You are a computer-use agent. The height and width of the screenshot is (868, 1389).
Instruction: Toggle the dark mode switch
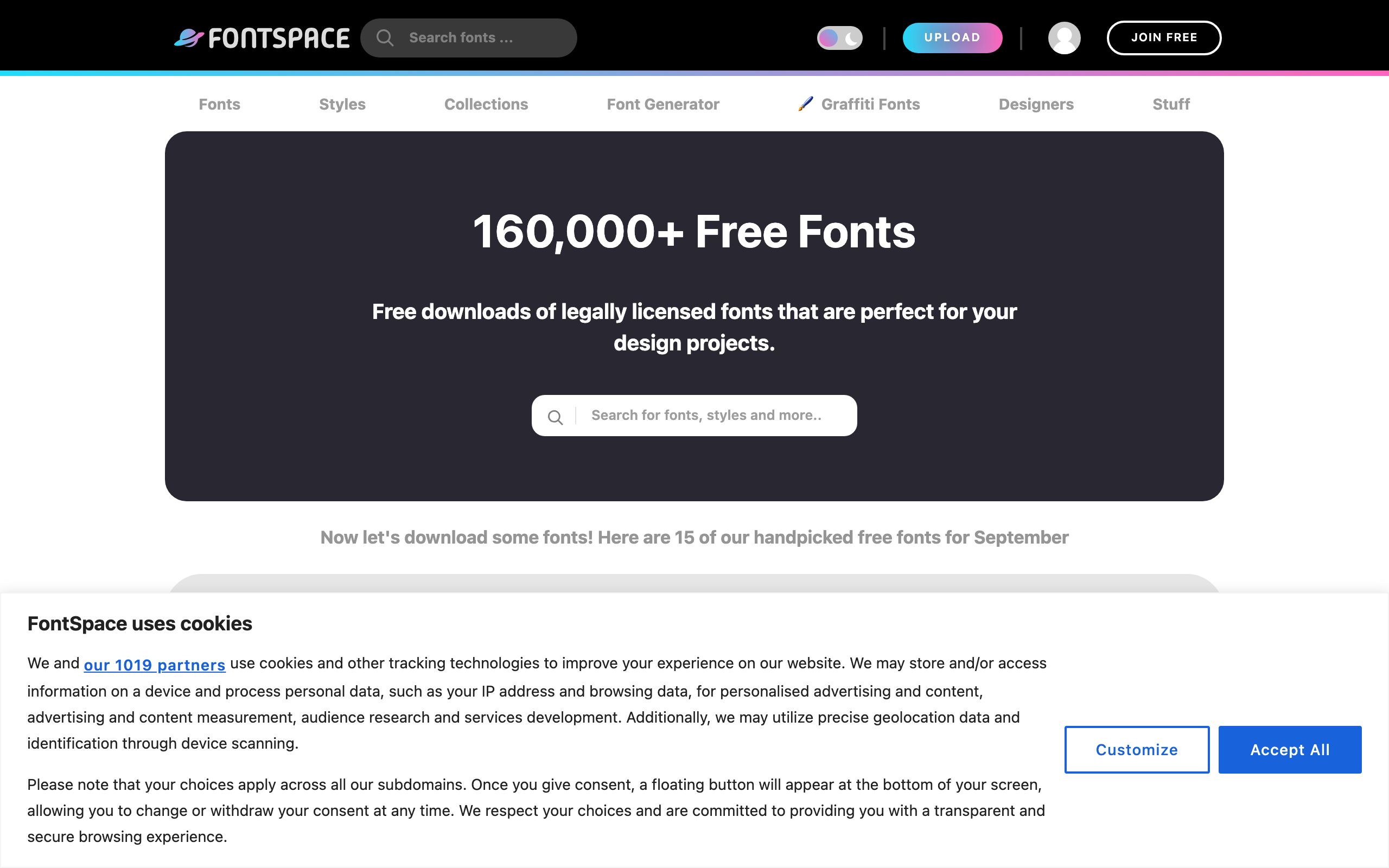tap(840, 38)
